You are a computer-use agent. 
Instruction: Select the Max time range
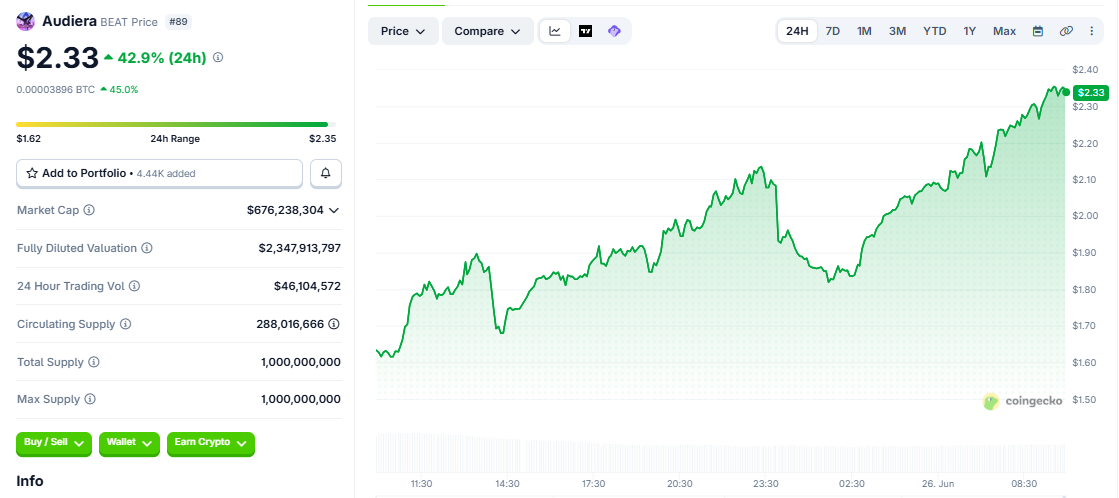1004,31
